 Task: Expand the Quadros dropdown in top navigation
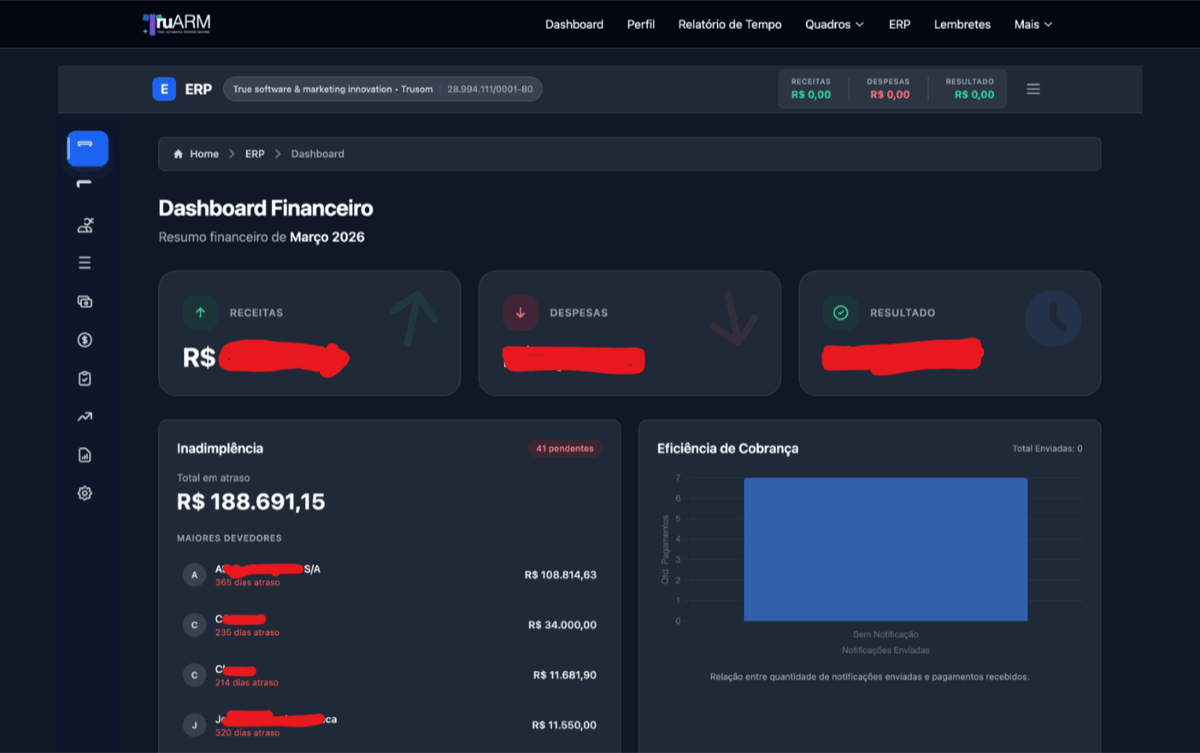click(834, 24)
